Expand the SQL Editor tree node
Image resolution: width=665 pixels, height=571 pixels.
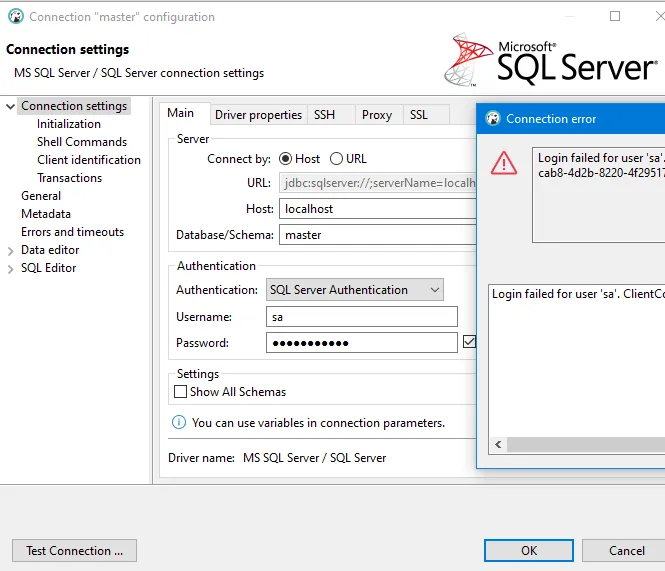(x=11, y=269)
